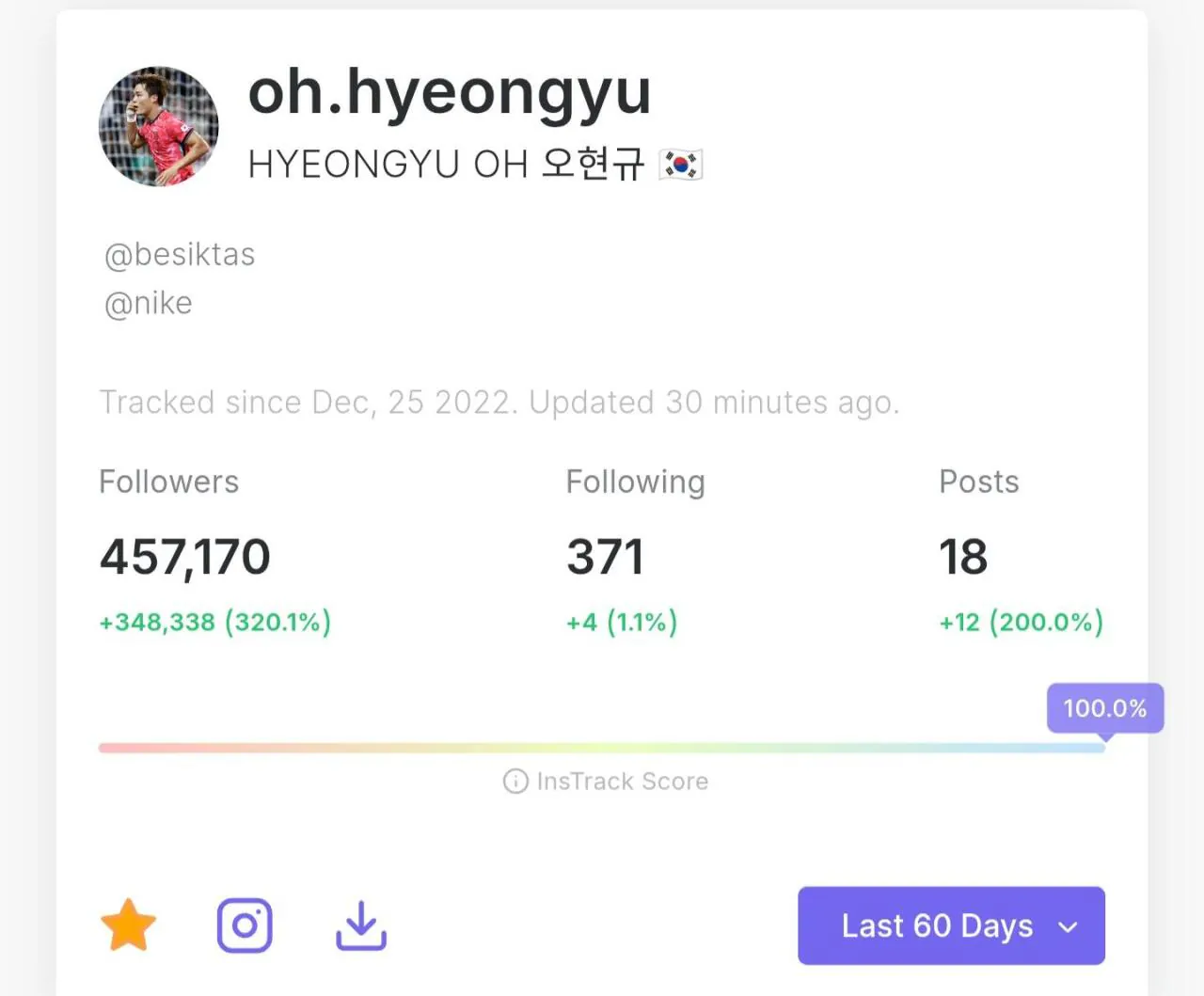Click the oh.hyeongyu username heading
The image size is (1204, 996).
(x=450, y=92)
